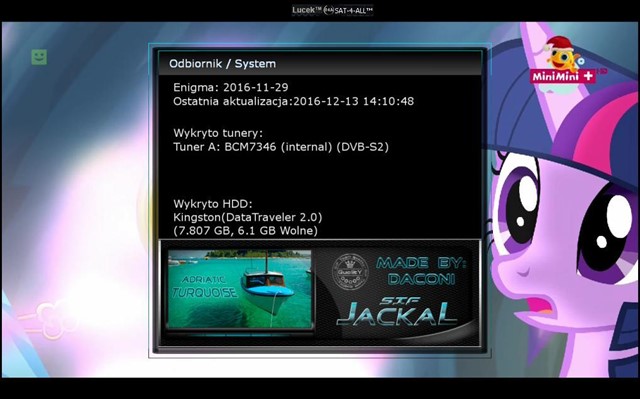Select the Ostatnia aktualizacja date line

tap(293, 101)
